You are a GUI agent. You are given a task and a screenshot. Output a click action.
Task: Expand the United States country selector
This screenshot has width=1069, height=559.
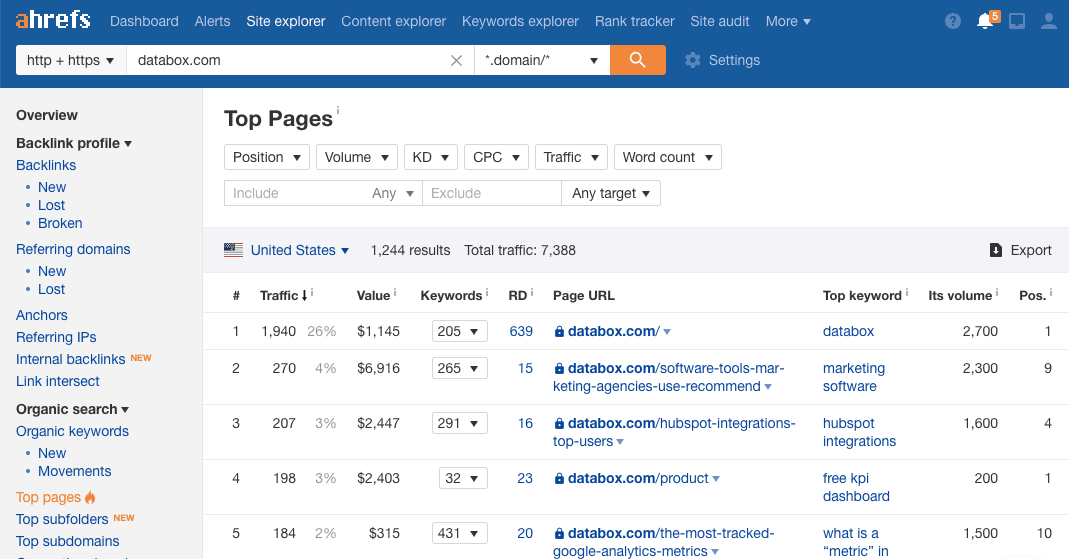click(299, 250)
